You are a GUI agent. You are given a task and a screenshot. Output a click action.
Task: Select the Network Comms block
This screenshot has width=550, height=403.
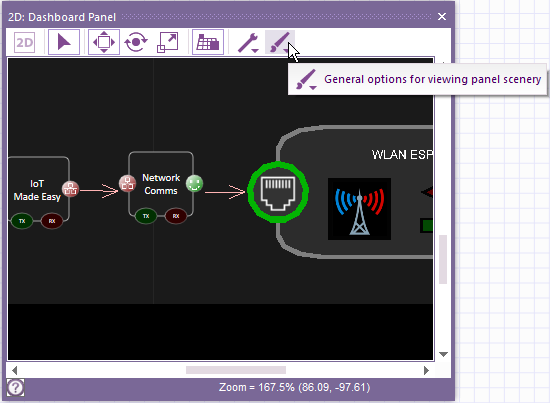point(161,184)
